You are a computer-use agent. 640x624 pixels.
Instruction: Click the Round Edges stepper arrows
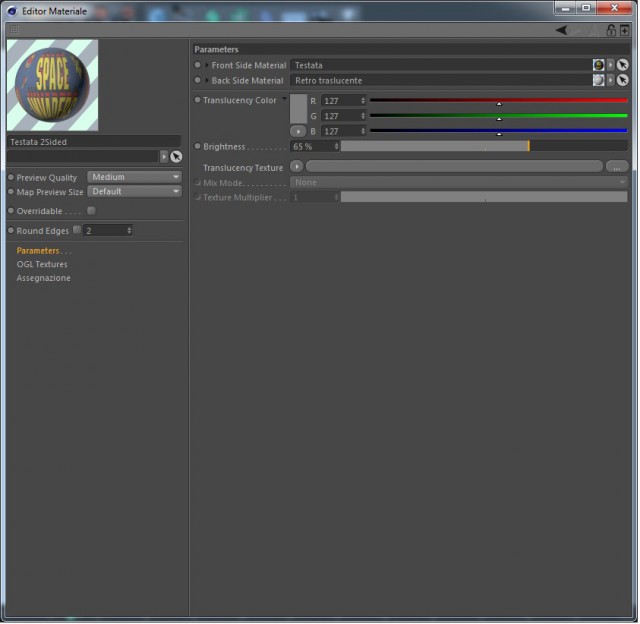point(129,231)
